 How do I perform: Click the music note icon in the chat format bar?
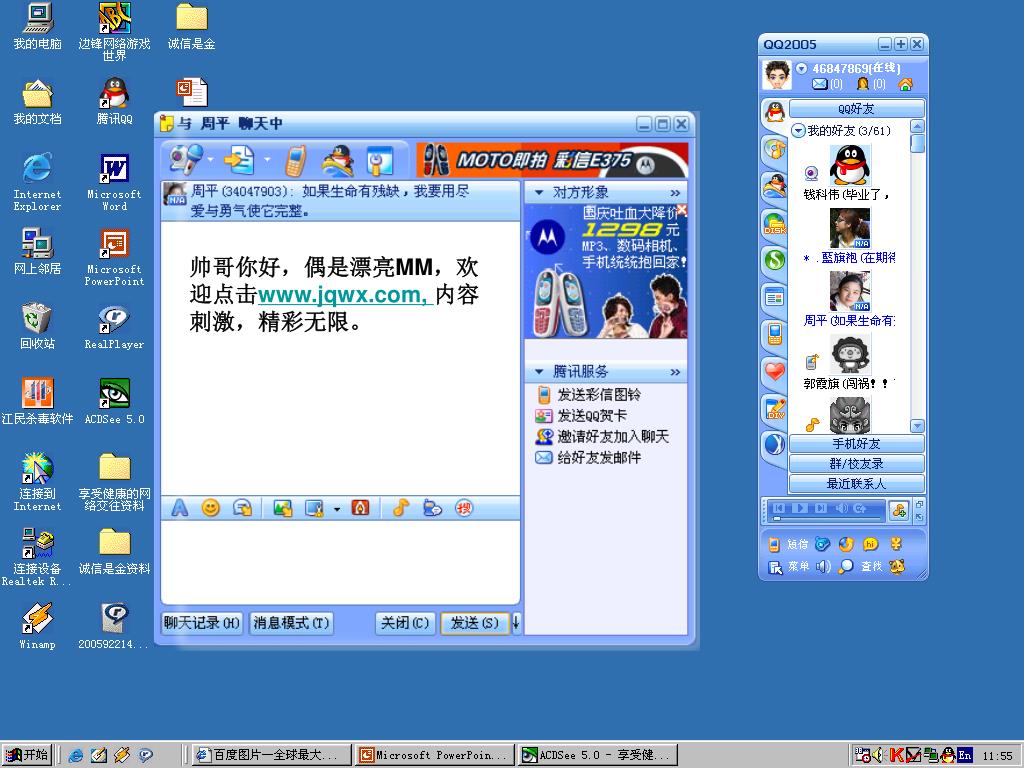click(x=400, y=507)
